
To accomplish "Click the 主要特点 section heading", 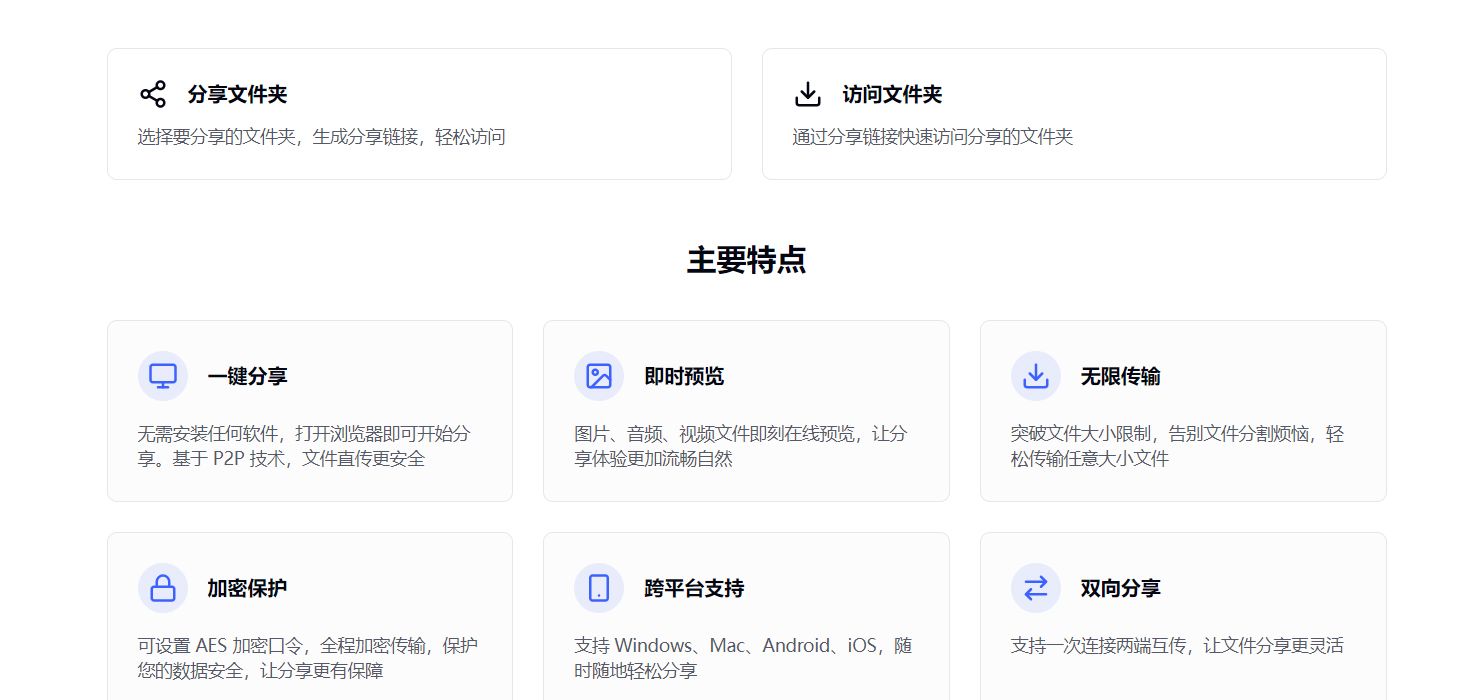I will click(746, 260).
